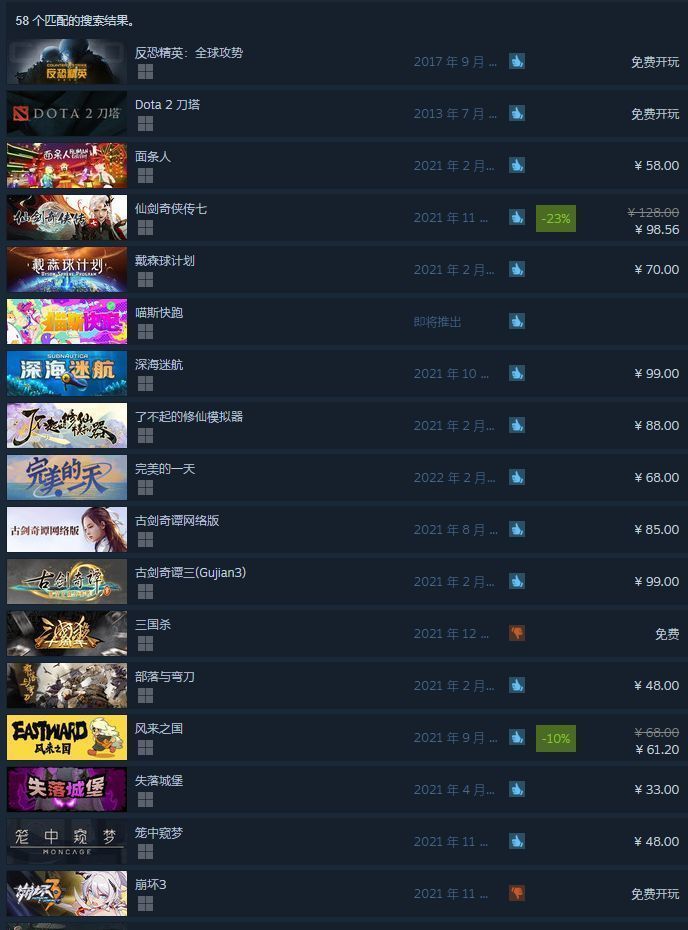Click the -10% discount badge

pos(556,738)
